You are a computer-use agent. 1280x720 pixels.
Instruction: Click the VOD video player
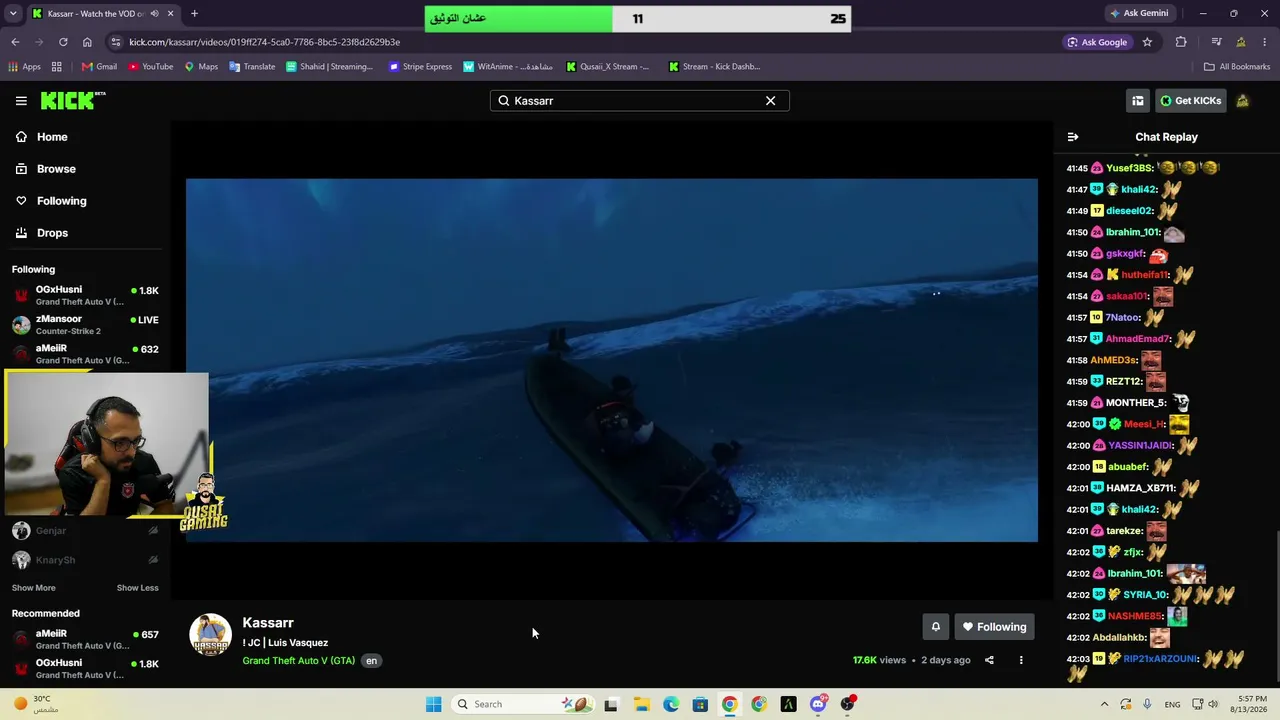point(612,360)
